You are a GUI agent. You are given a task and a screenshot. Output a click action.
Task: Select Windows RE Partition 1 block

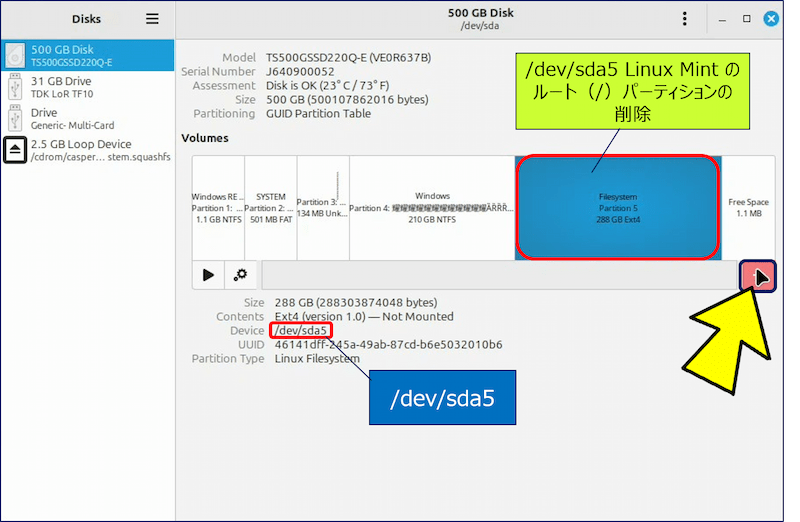point(217,207)
